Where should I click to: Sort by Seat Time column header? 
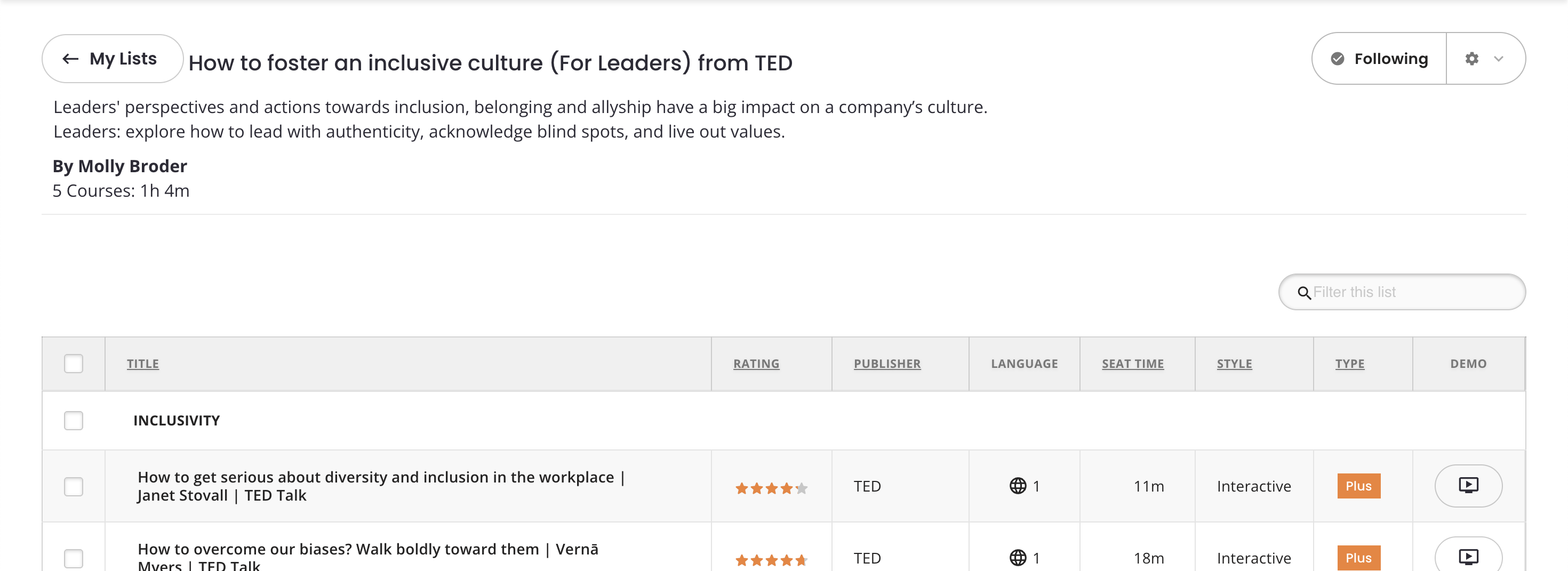[1132, 364]
